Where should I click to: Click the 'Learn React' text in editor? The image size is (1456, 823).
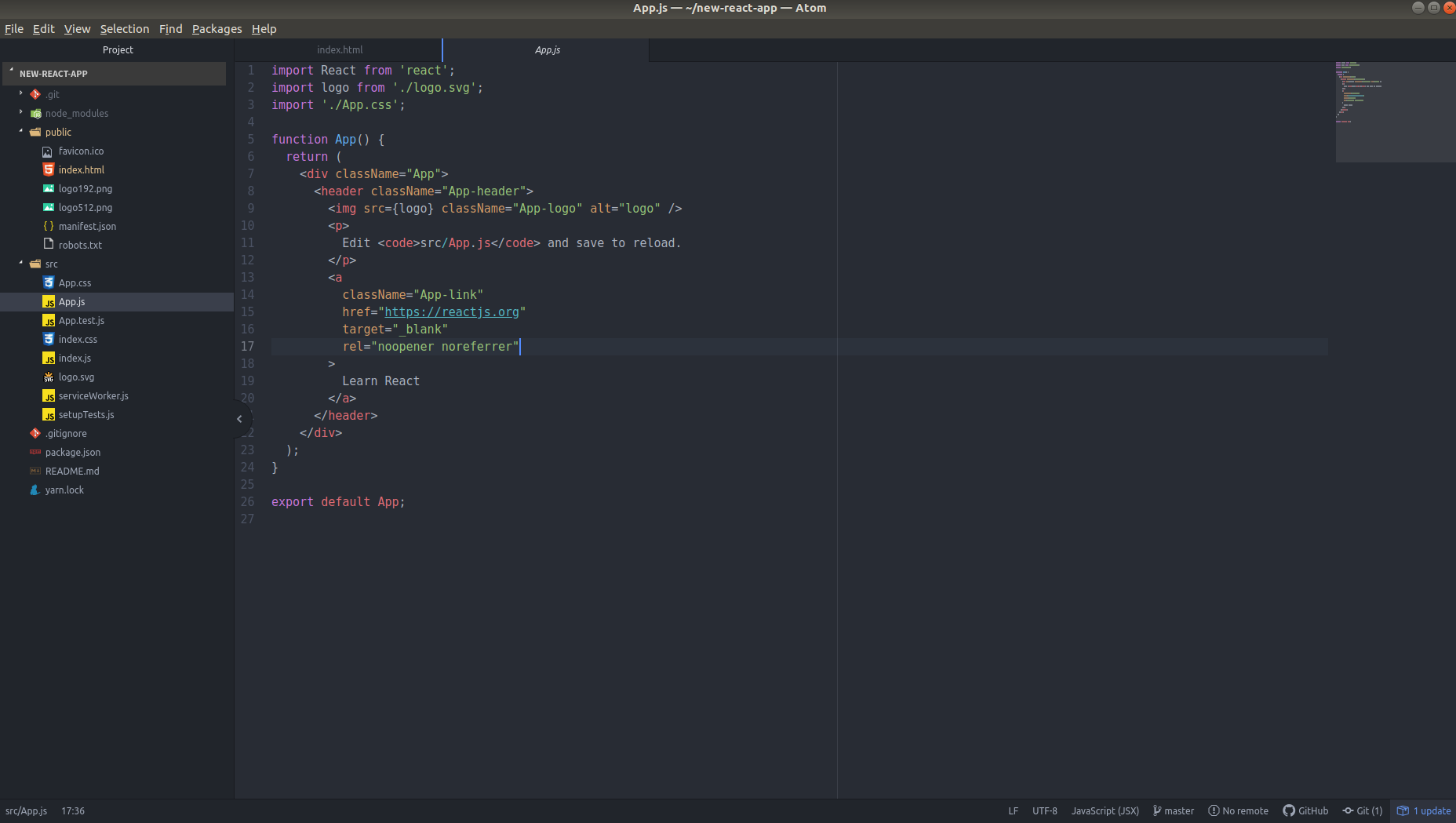click(x=380, y=381)
